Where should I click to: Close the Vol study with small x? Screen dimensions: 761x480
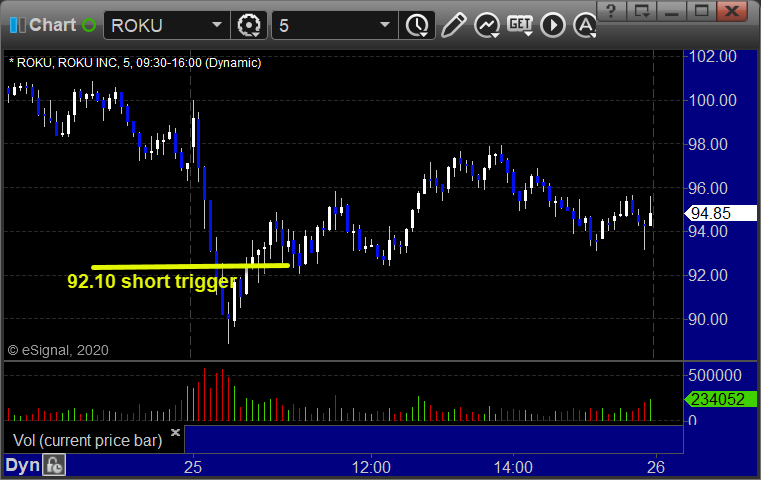tap(176, 432)
